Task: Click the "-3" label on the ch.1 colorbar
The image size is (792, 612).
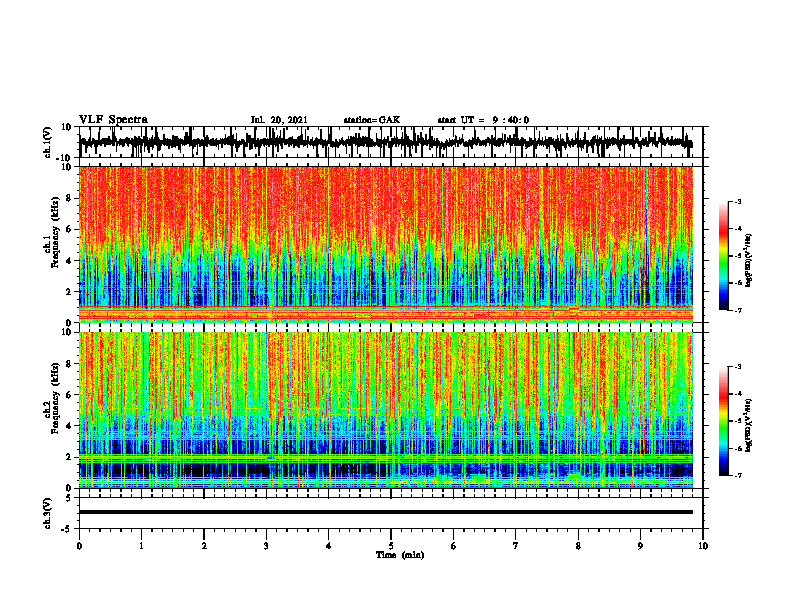Action: [x=738, y=201]
